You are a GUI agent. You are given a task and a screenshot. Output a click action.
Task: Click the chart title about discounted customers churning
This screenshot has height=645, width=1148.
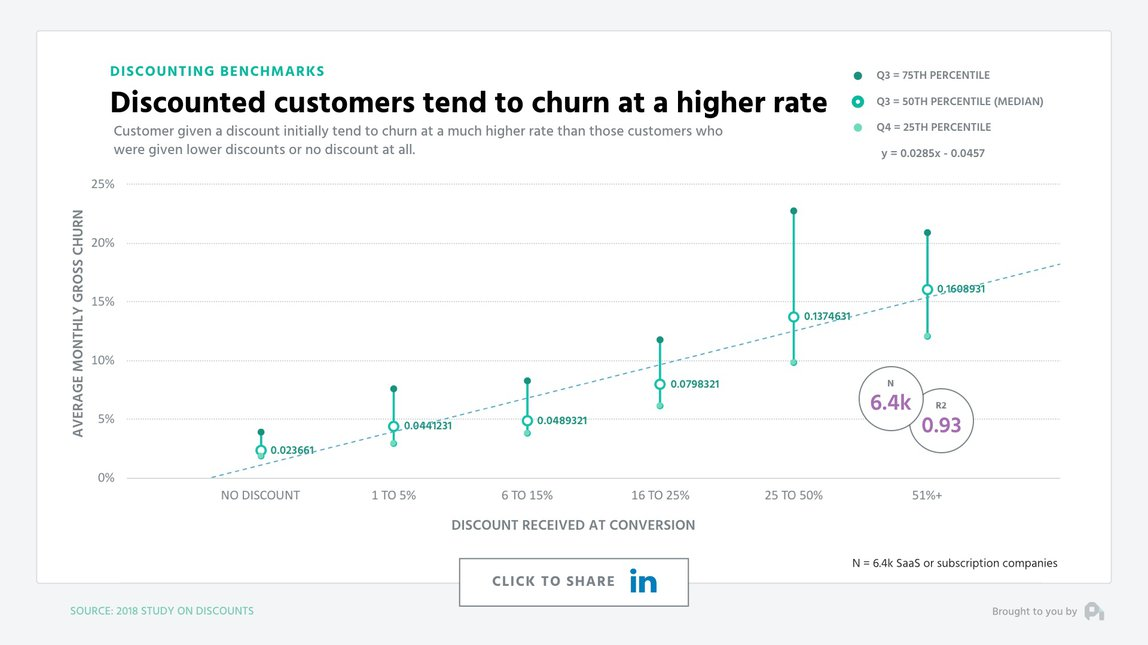(468, 102)
